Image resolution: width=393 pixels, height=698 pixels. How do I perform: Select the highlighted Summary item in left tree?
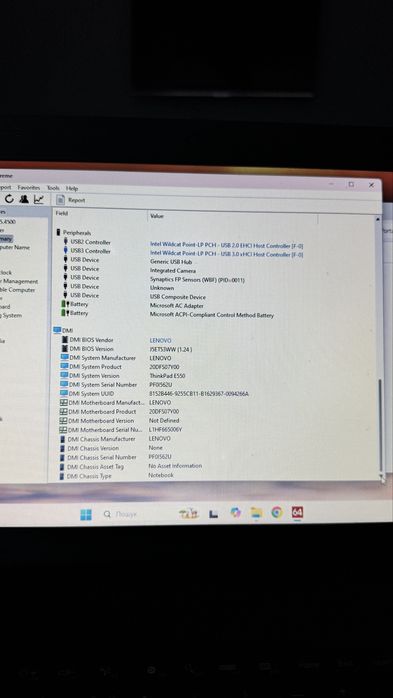pyautogui.click(x=7, y=239)
